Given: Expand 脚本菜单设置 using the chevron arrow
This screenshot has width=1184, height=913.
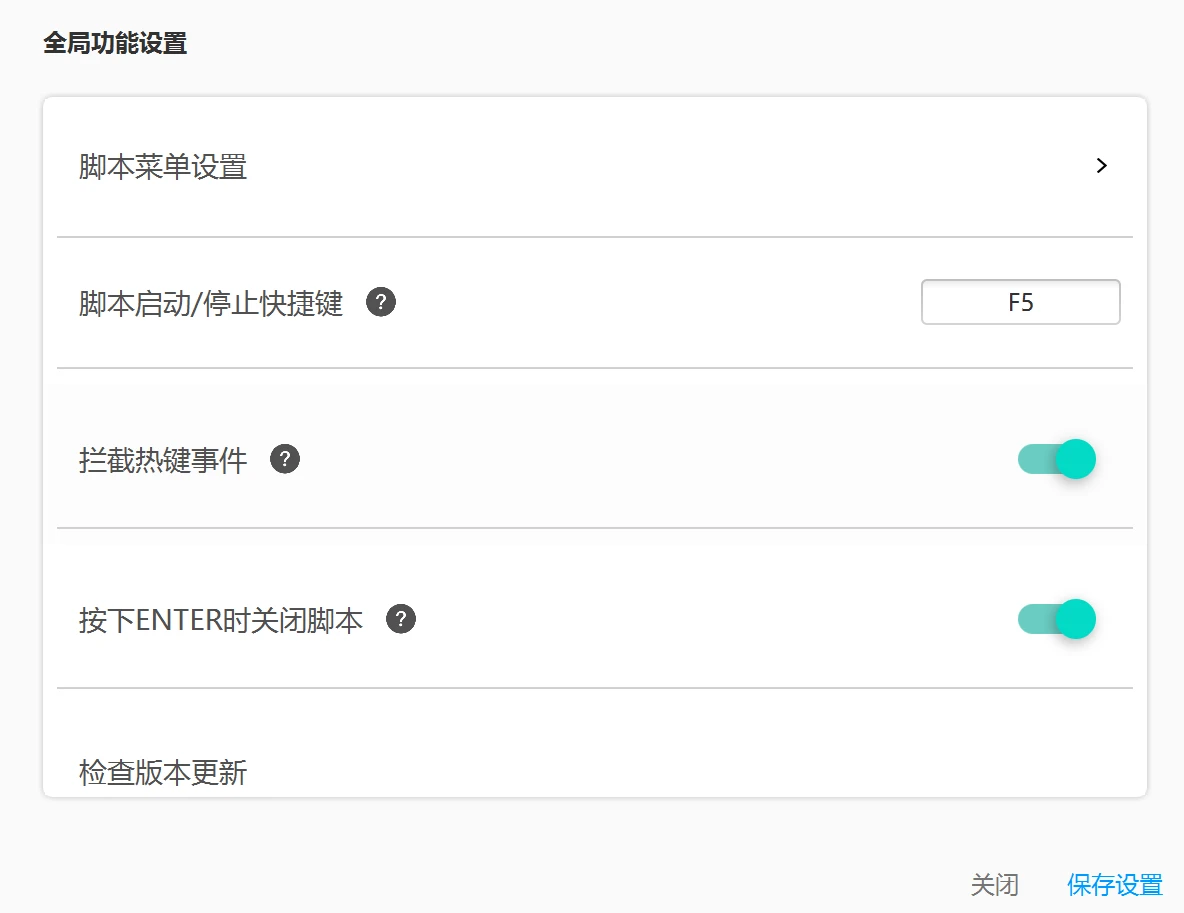Looking at the screenshot, I should pos(1102,165).
